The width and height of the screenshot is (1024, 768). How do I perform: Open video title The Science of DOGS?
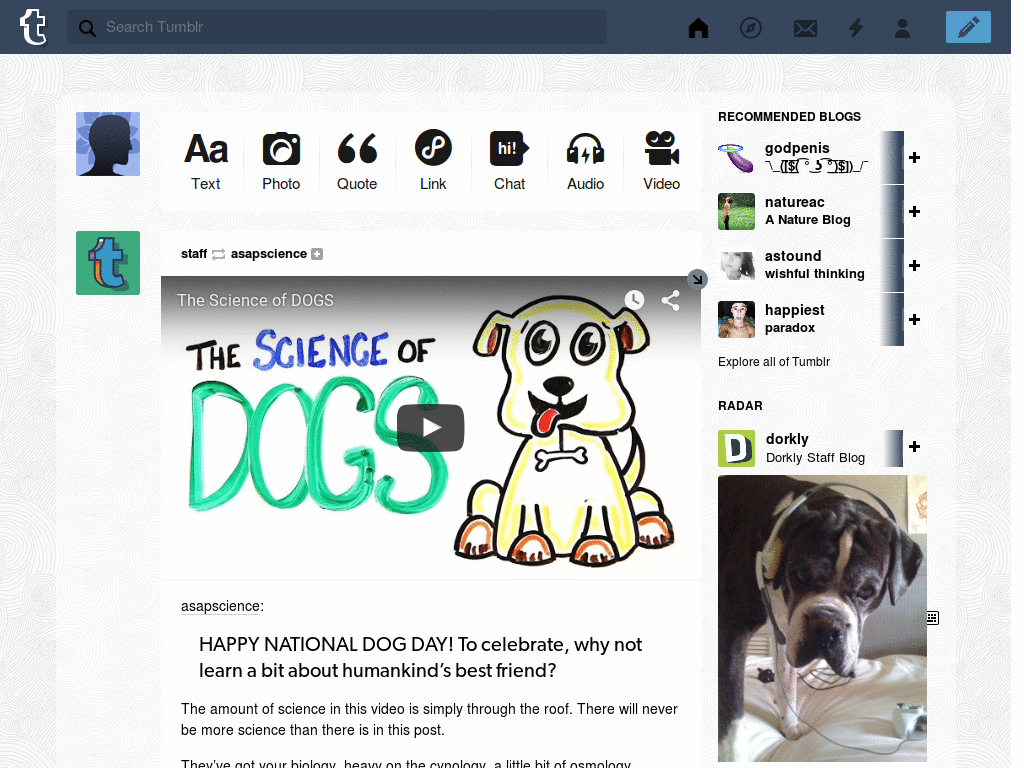[255, 300]
